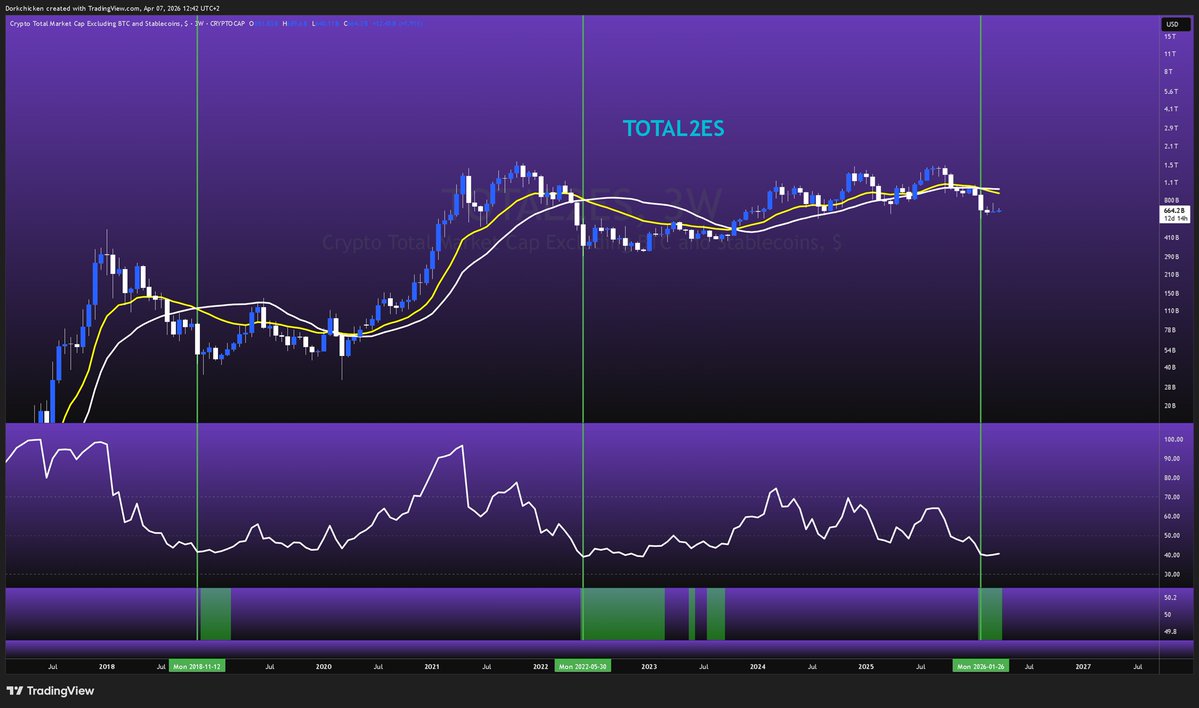Click the 78 B price axis label
Viewport: 1199px width, 708px height.
pyautogui.click(x=1170, y=330)
